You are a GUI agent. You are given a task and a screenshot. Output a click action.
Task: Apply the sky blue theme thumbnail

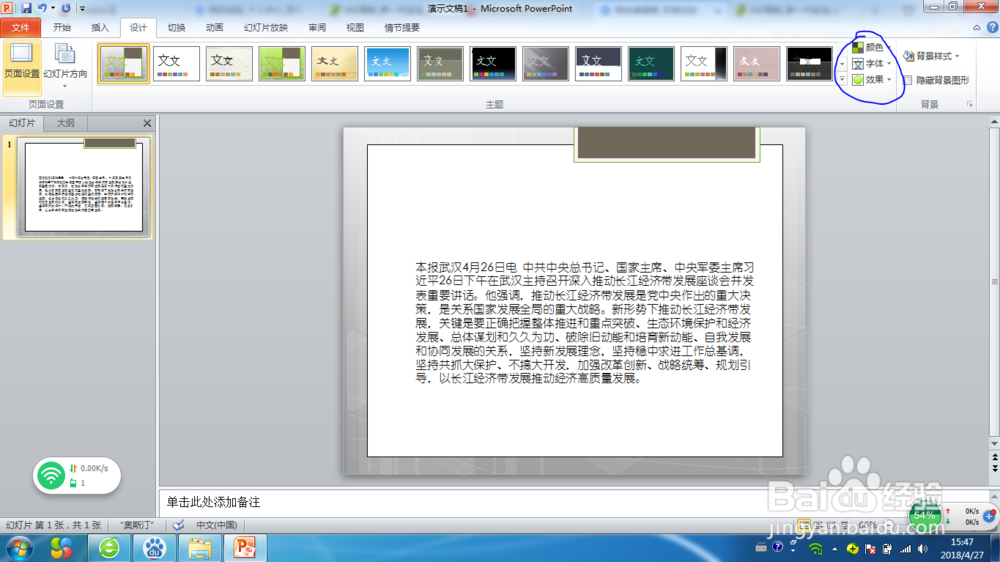387,64
